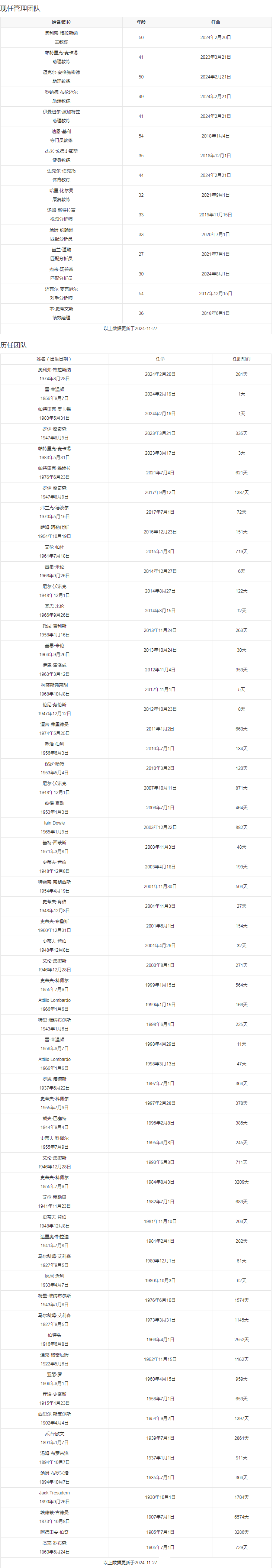Click 戴夫·巴塞特 in the managers list

(x=54, y=1119)
